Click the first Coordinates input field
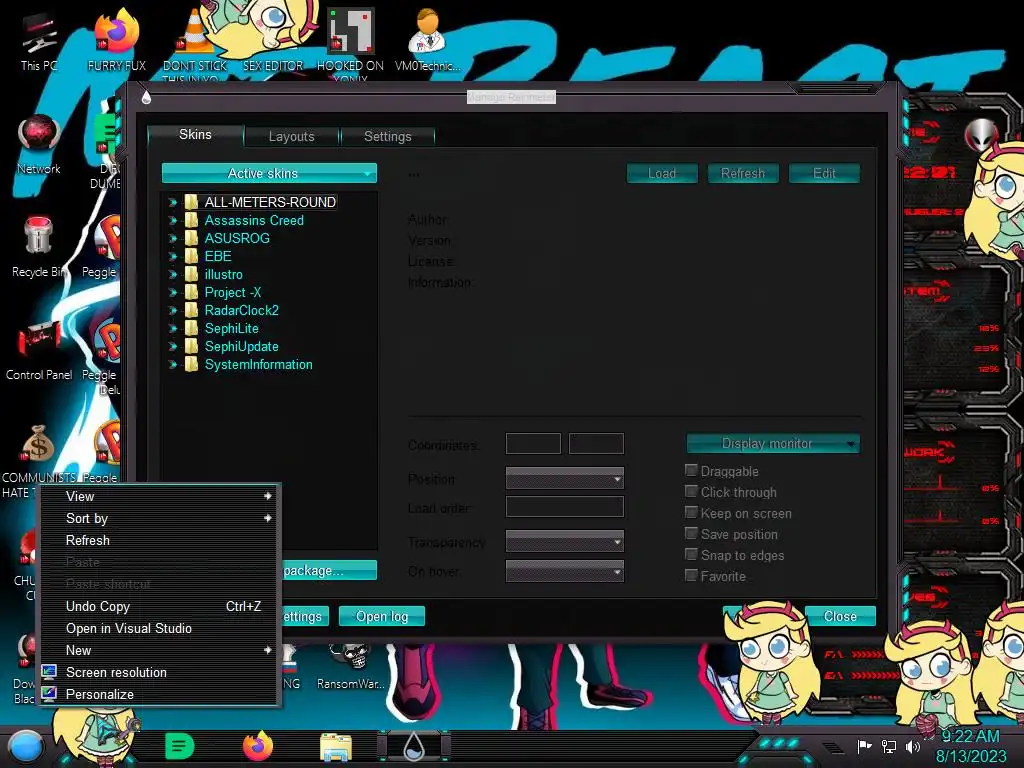 click(534, 443)
